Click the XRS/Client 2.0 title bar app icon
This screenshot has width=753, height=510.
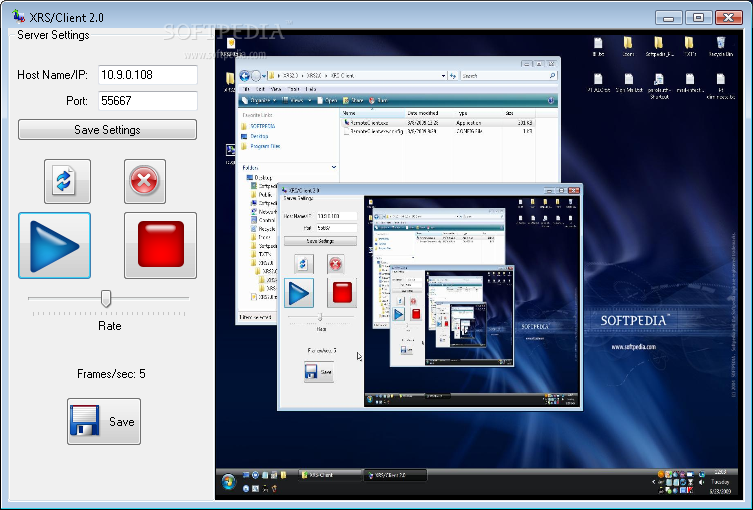point(18,17)
